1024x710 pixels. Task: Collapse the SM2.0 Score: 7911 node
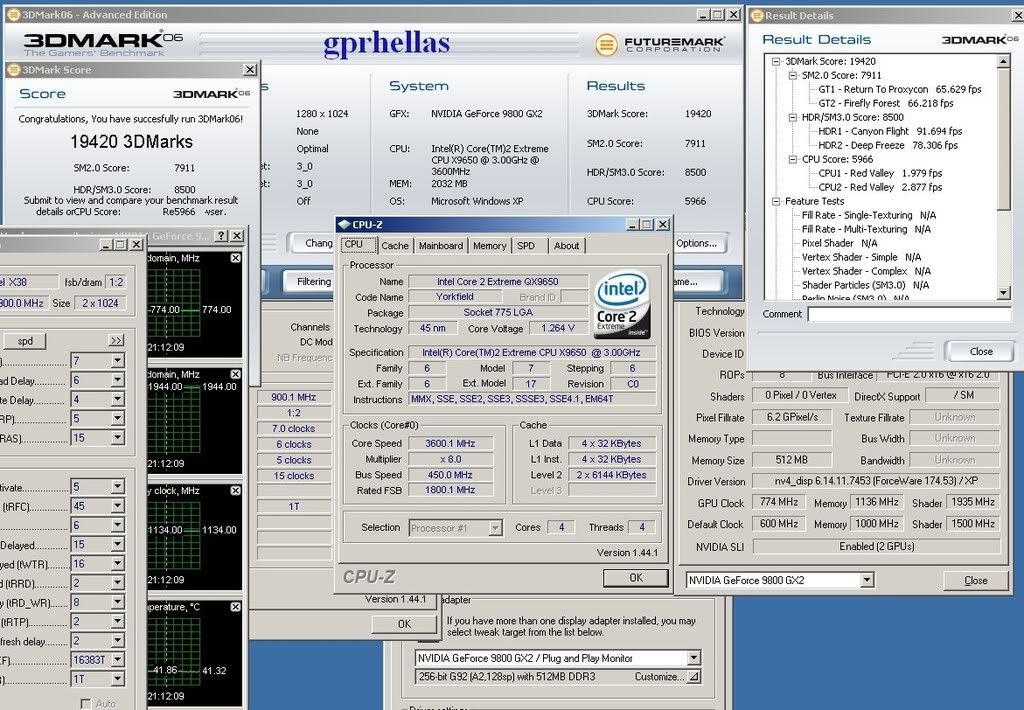pyautogui.click(x=793, y=76)
